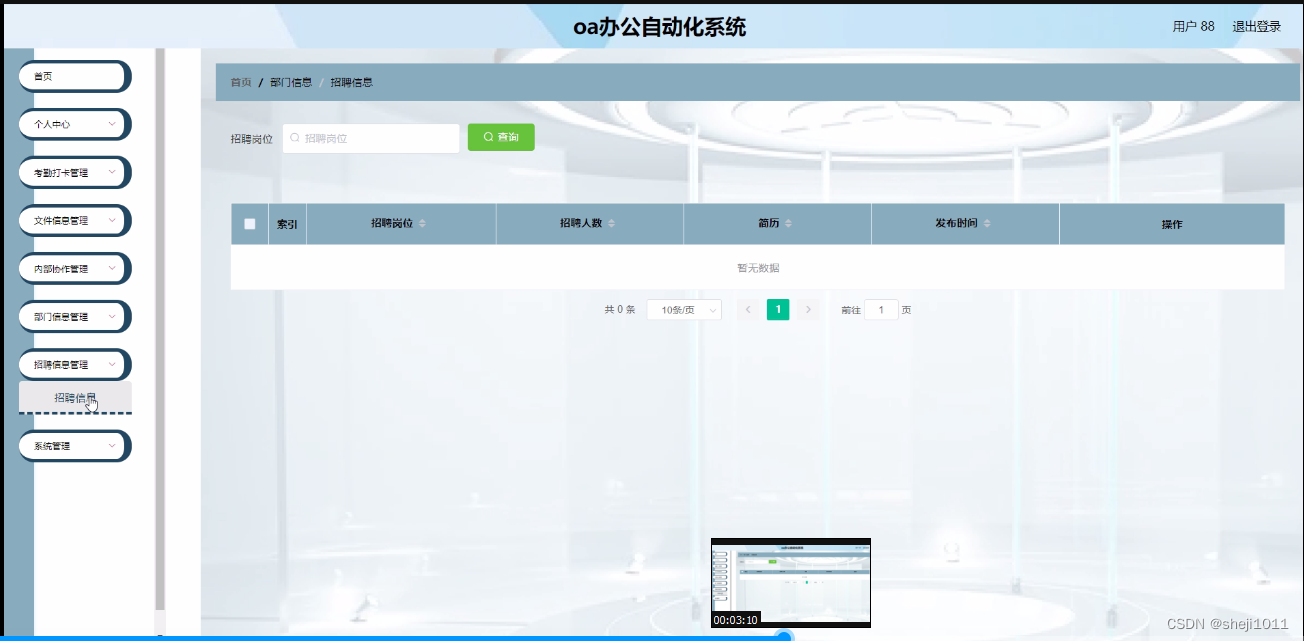Click the 前往 page number input field
The width and height of the screenshot is (1304, 641).
tap(880, 309)
